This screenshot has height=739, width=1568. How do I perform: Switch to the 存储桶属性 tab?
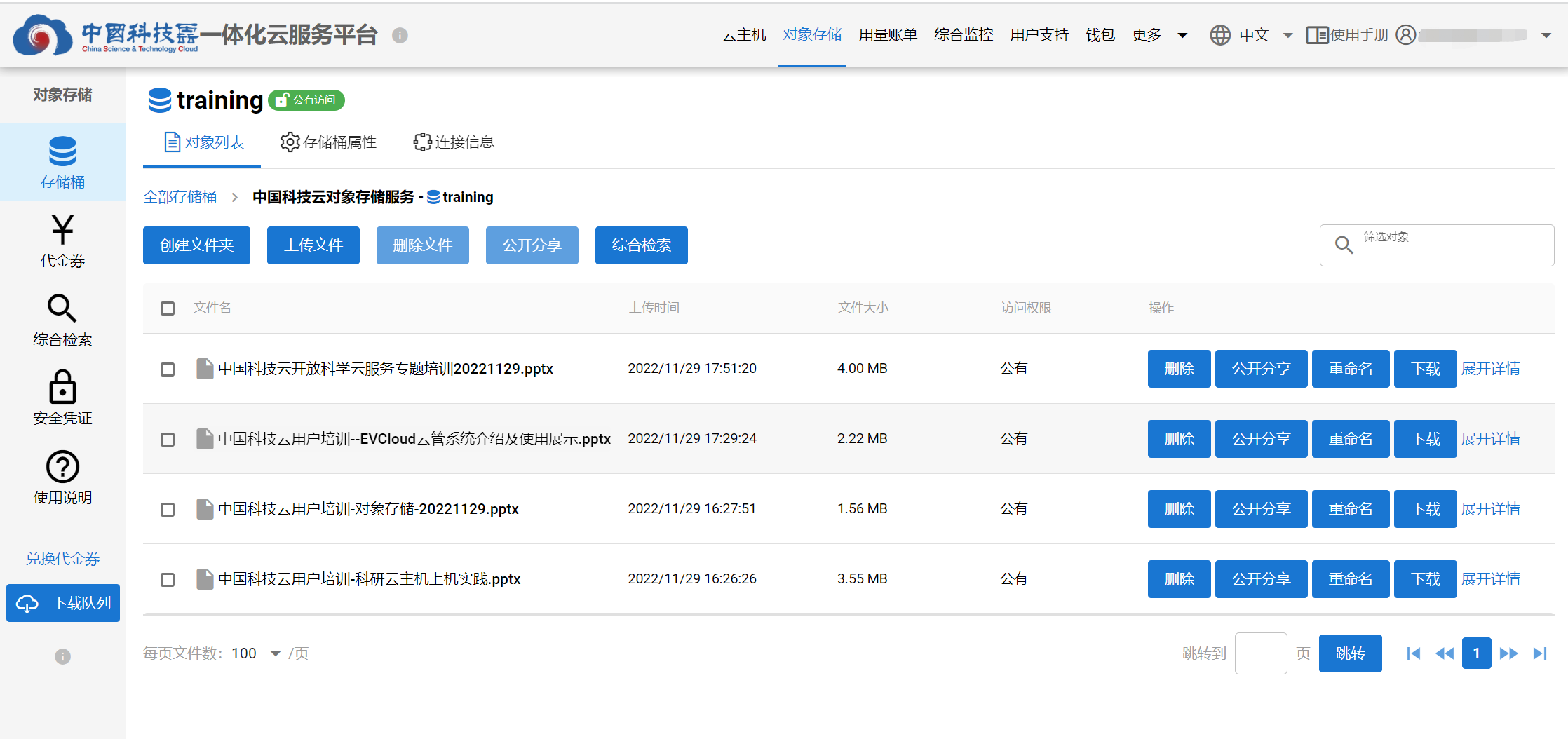328,142
